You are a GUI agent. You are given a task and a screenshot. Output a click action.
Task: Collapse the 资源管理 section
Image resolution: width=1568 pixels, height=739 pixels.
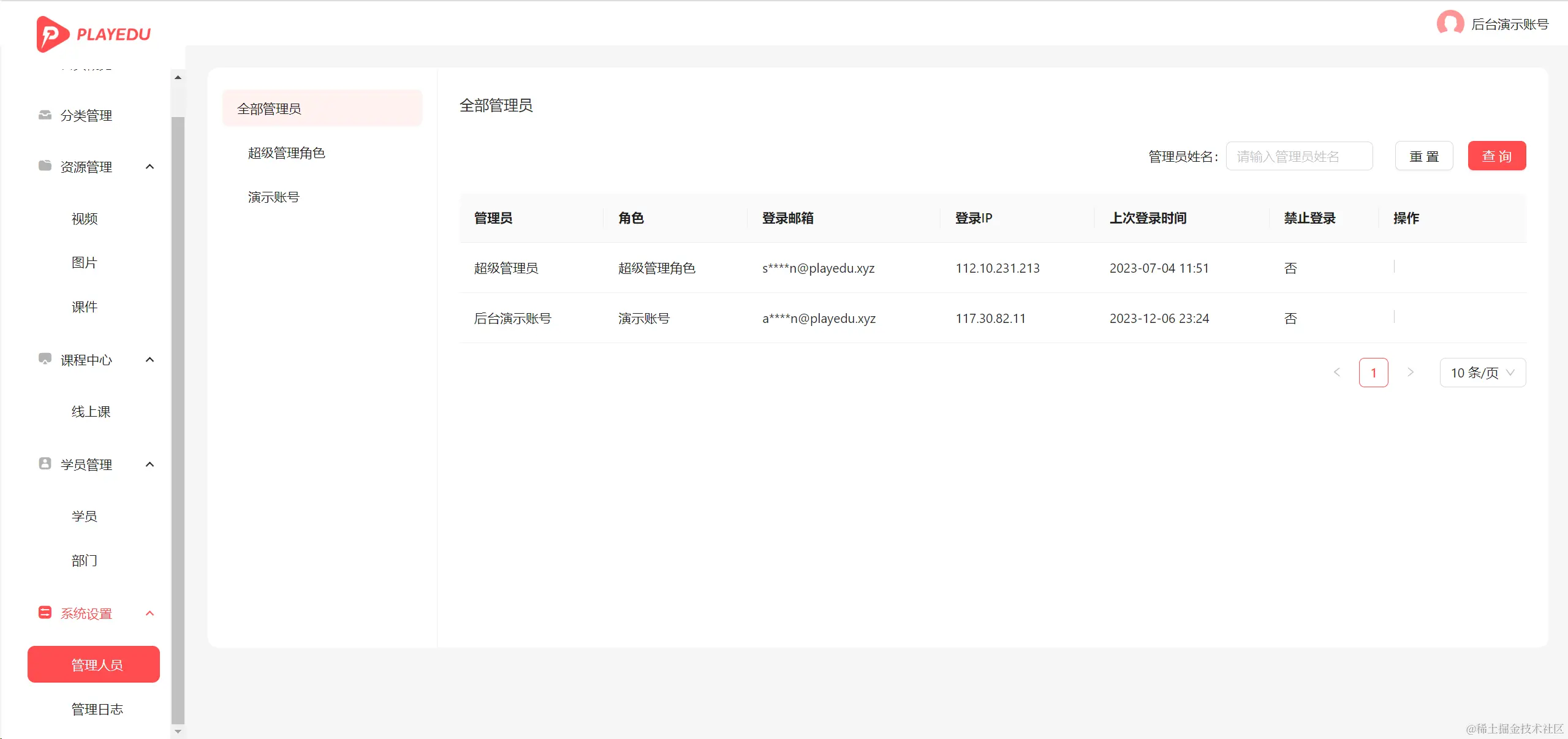[x=150, y=166]
